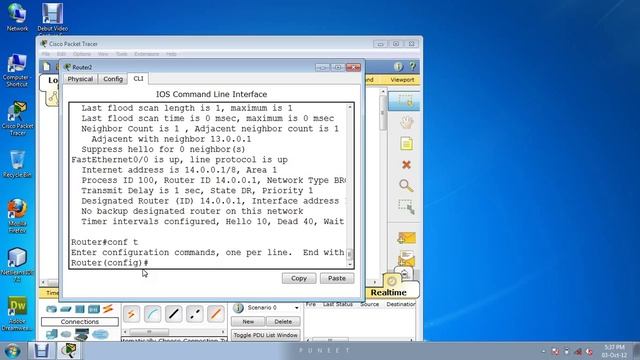
Task: Select the Hubs device category
Action: [80, 309]
